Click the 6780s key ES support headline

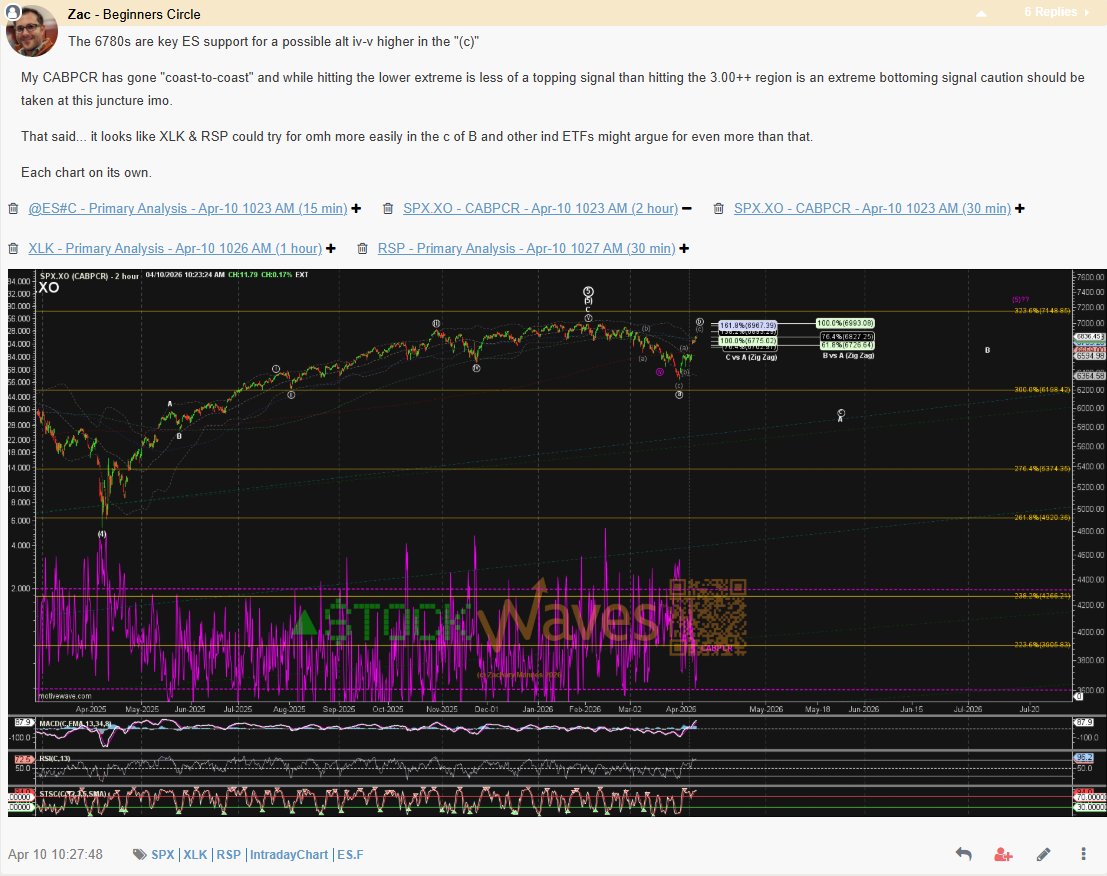[x=274, y=42]
